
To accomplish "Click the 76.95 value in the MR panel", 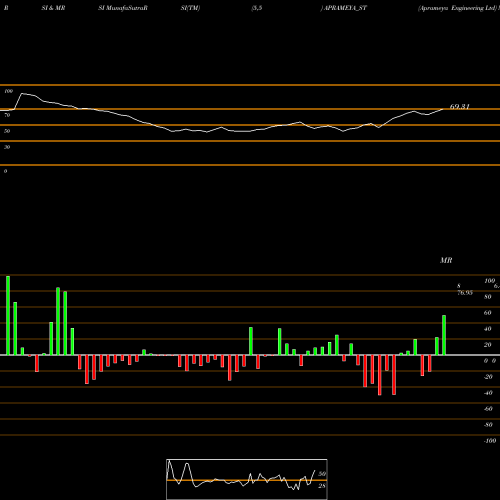I will [x=465, y=293].
